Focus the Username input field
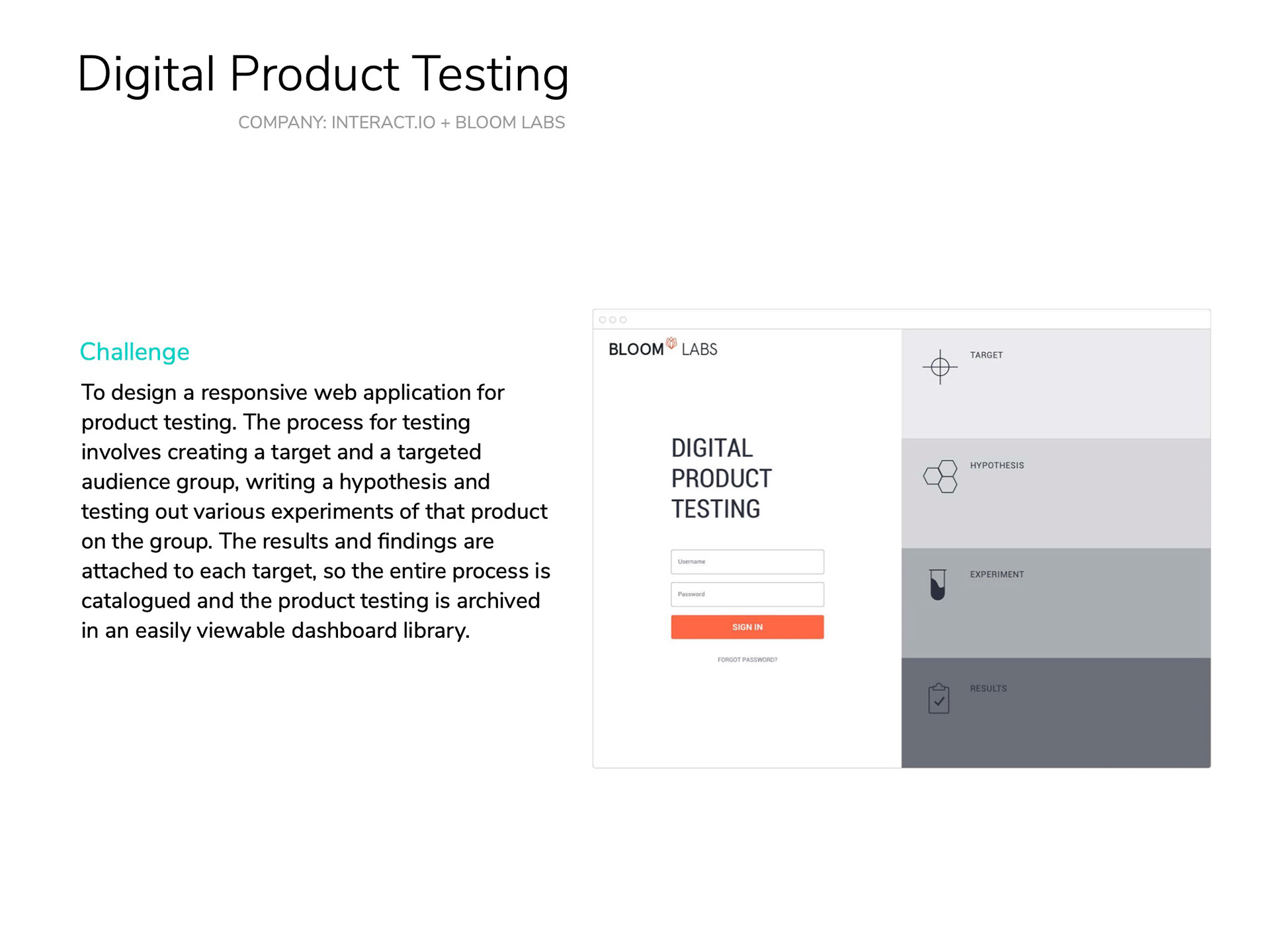This screenshot has width=1270, height=952. pos(747,562)
